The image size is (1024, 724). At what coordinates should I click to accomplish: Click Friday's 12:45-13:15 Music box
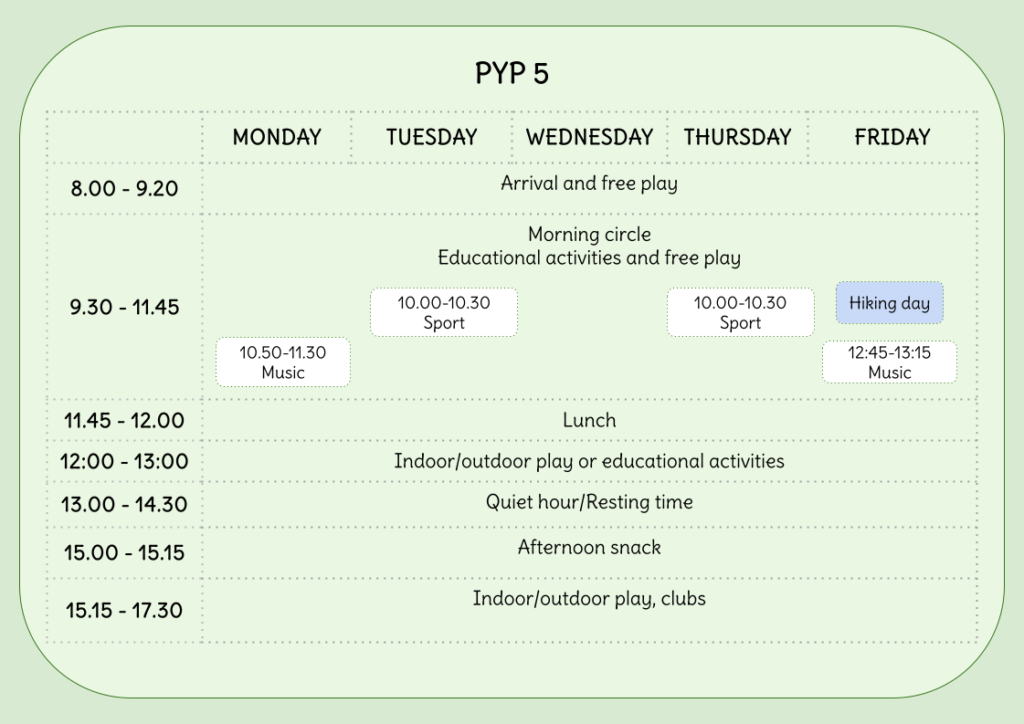click(x=889, y=362)
